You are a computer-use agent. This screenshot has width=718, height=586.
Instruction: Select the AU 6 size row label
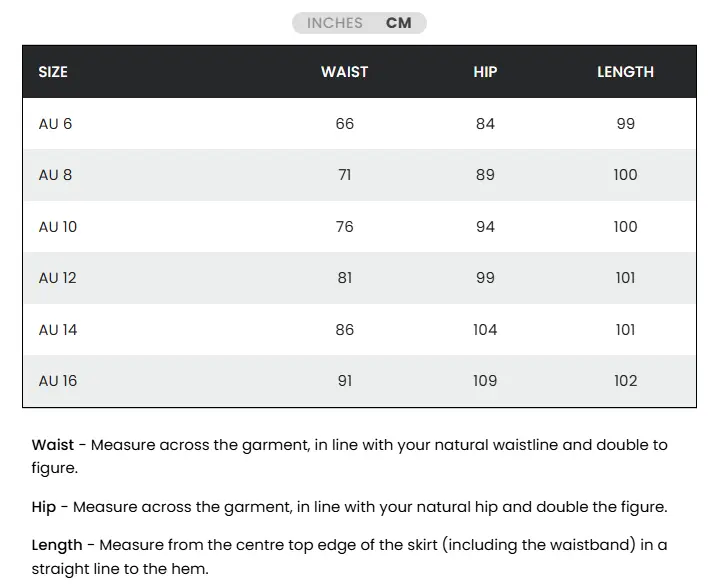click(x=55, y=124)
